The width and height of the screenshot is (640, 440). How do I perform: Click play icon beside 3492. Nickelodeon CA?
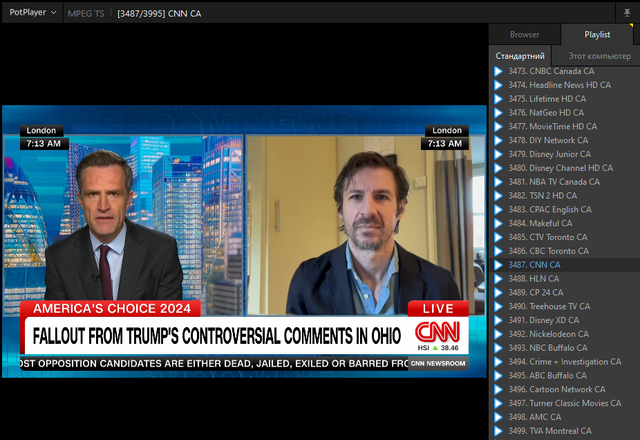pos(498,335)
